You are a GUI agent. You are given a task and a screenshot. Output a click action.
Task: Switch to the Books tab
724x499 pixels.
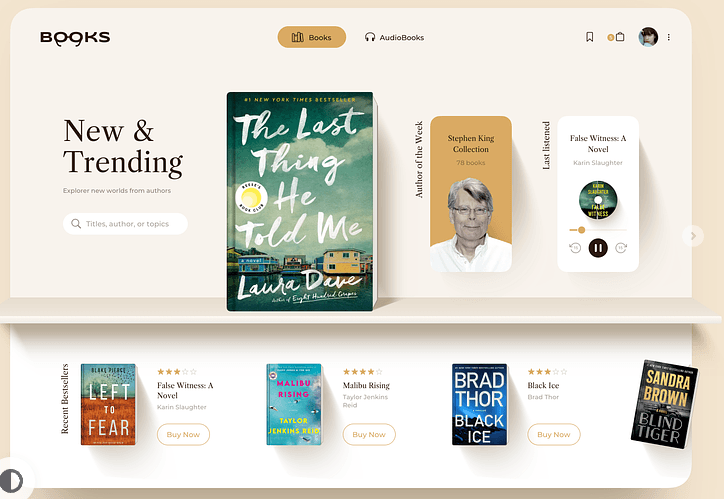[312, 37]
